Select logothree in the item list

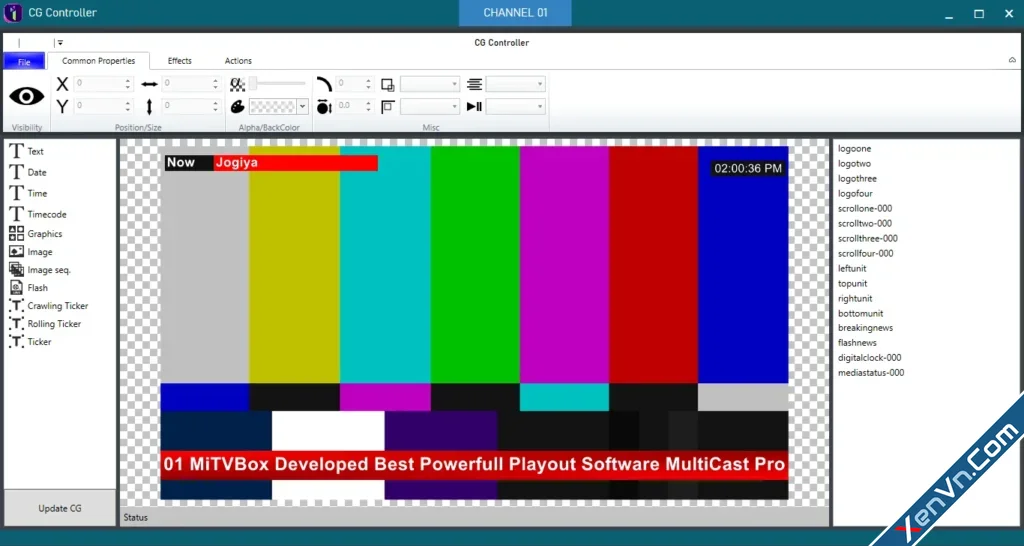pos(857,179)
